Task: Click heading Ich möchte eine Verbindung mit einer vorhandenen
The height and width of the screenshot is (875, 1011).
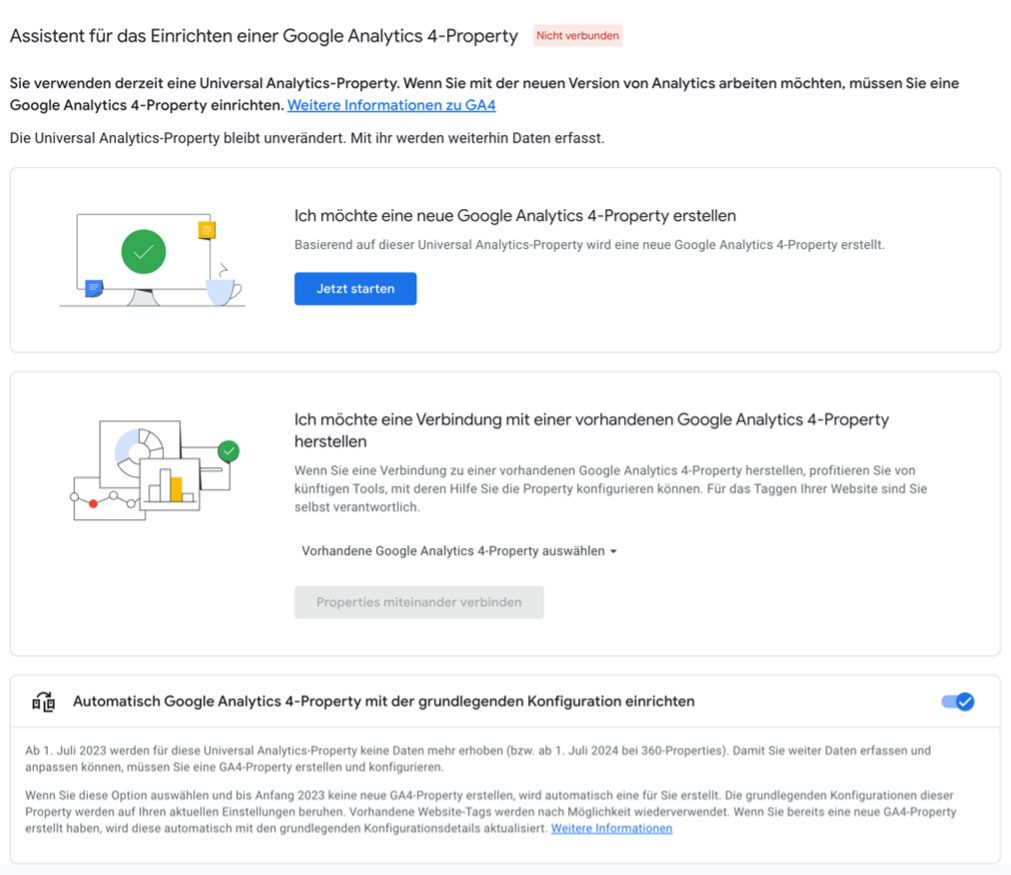Action: (x=591, y=430)
